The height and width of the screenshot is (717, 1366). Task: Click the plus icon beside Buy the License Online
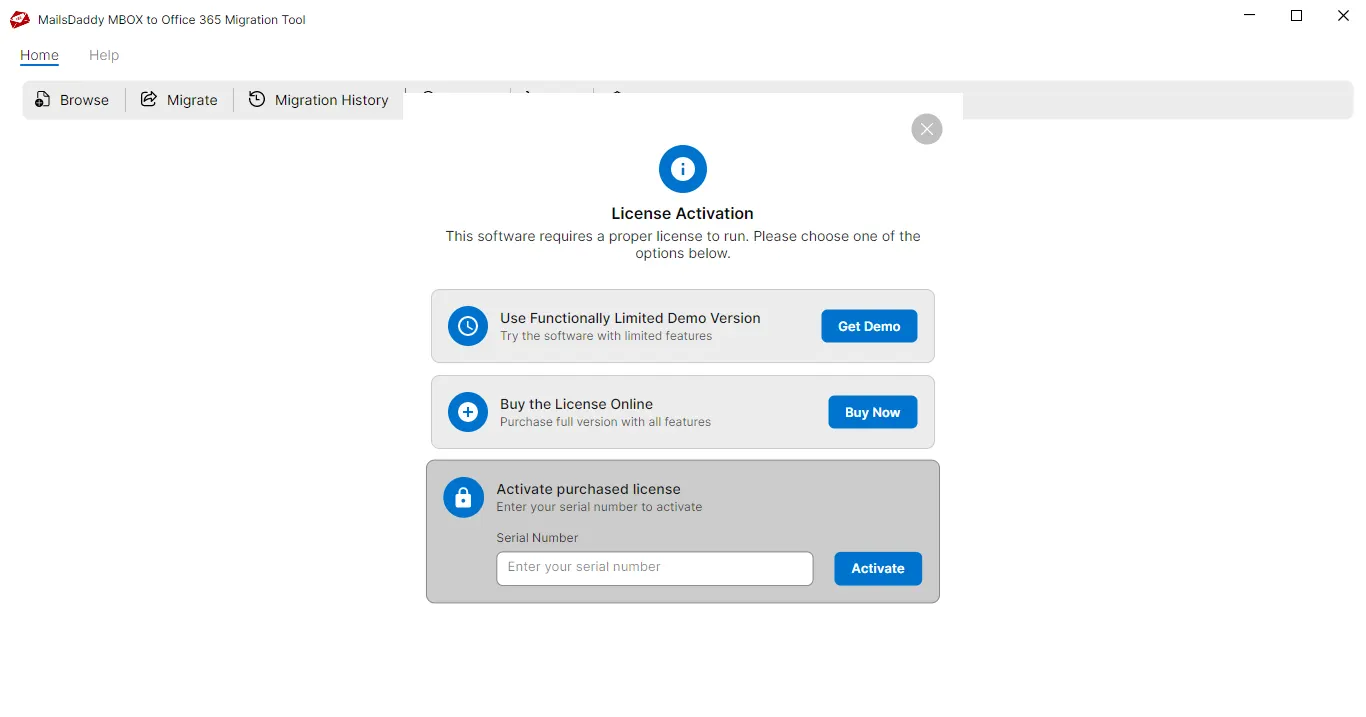point(467,412)
